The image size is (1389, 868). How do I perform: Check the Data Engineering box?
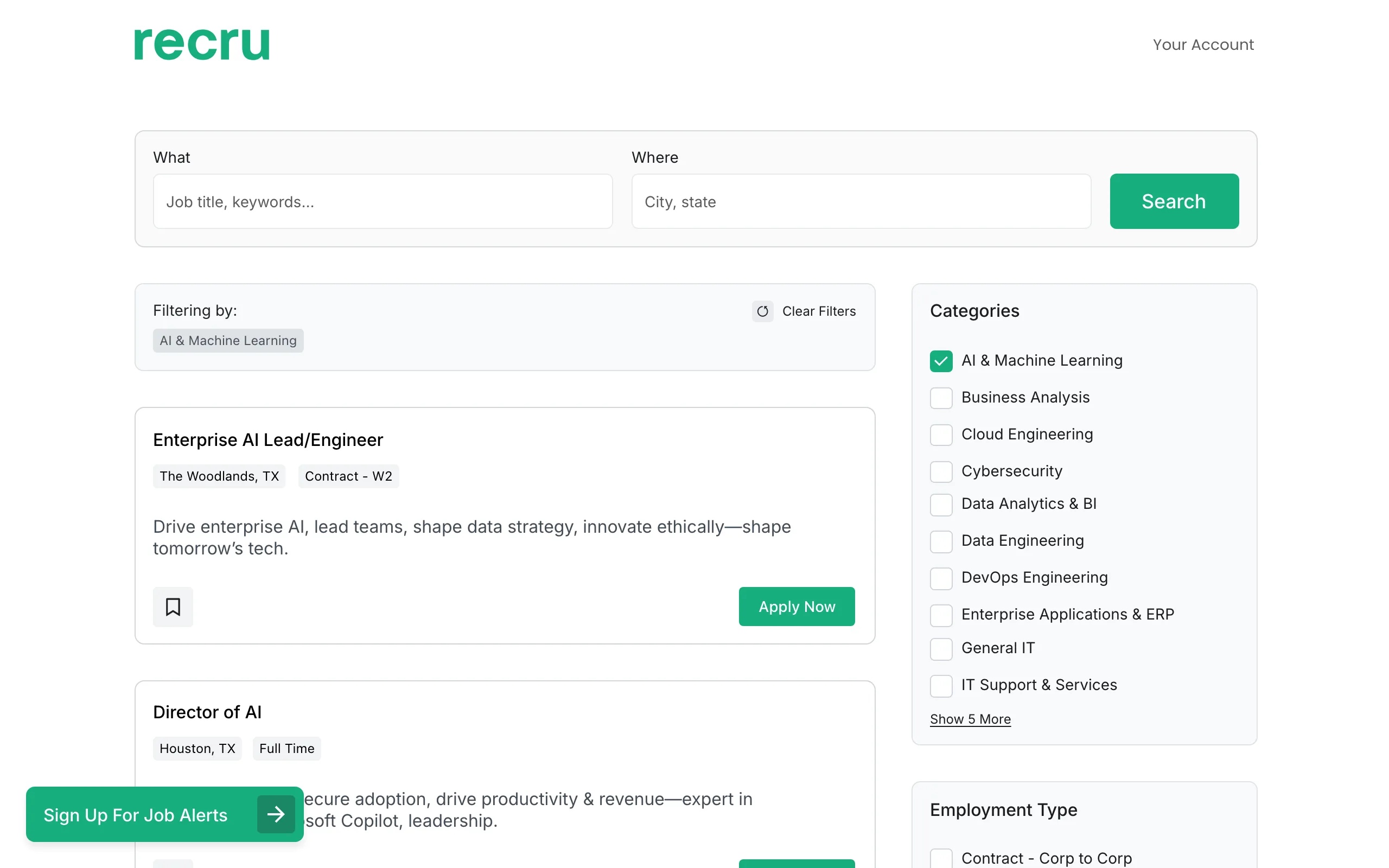tap(941, 541)
